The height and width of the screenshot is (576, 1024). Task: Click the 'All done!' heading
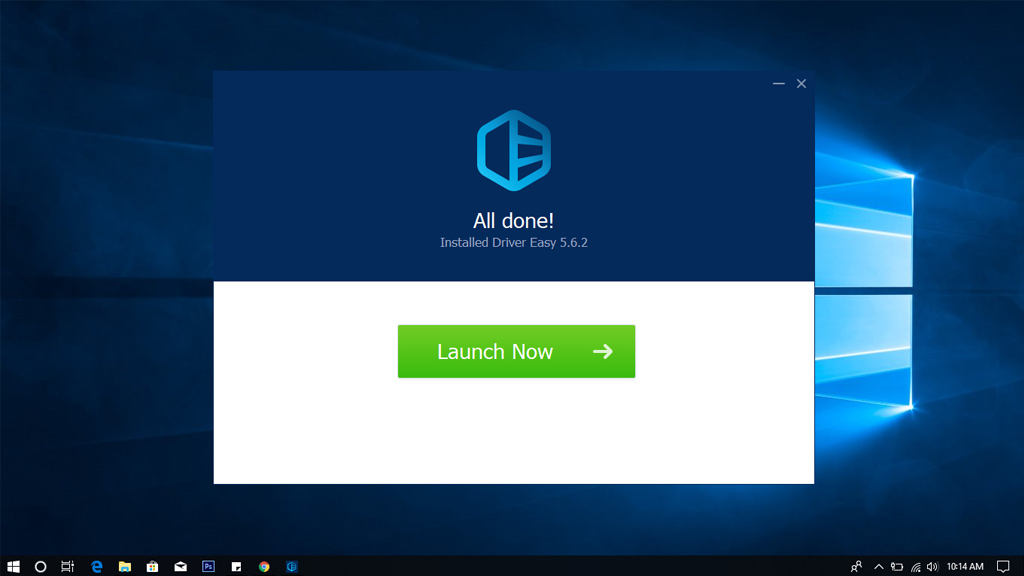(513, 221)
